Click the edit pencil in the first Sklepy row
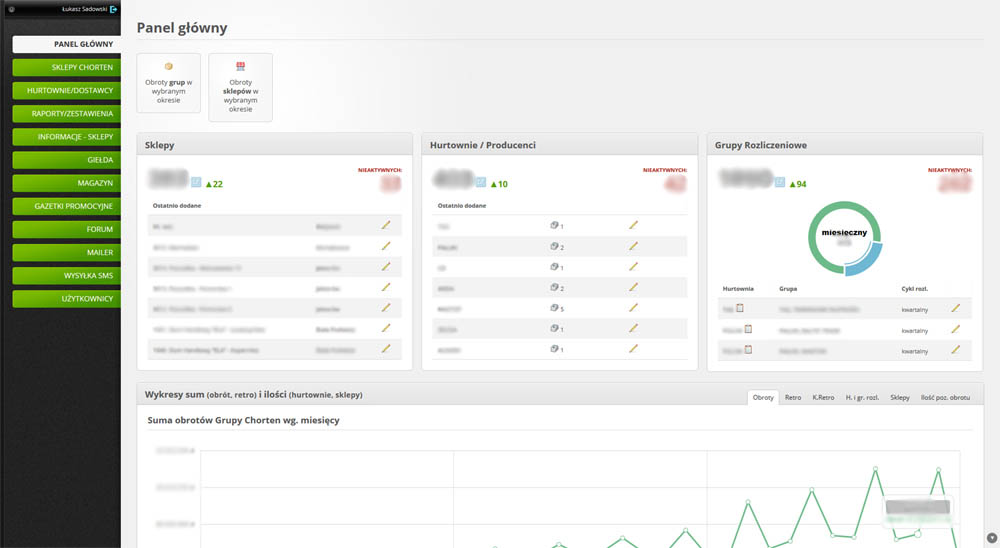The image size is (1000, 548). pos(386,226)
